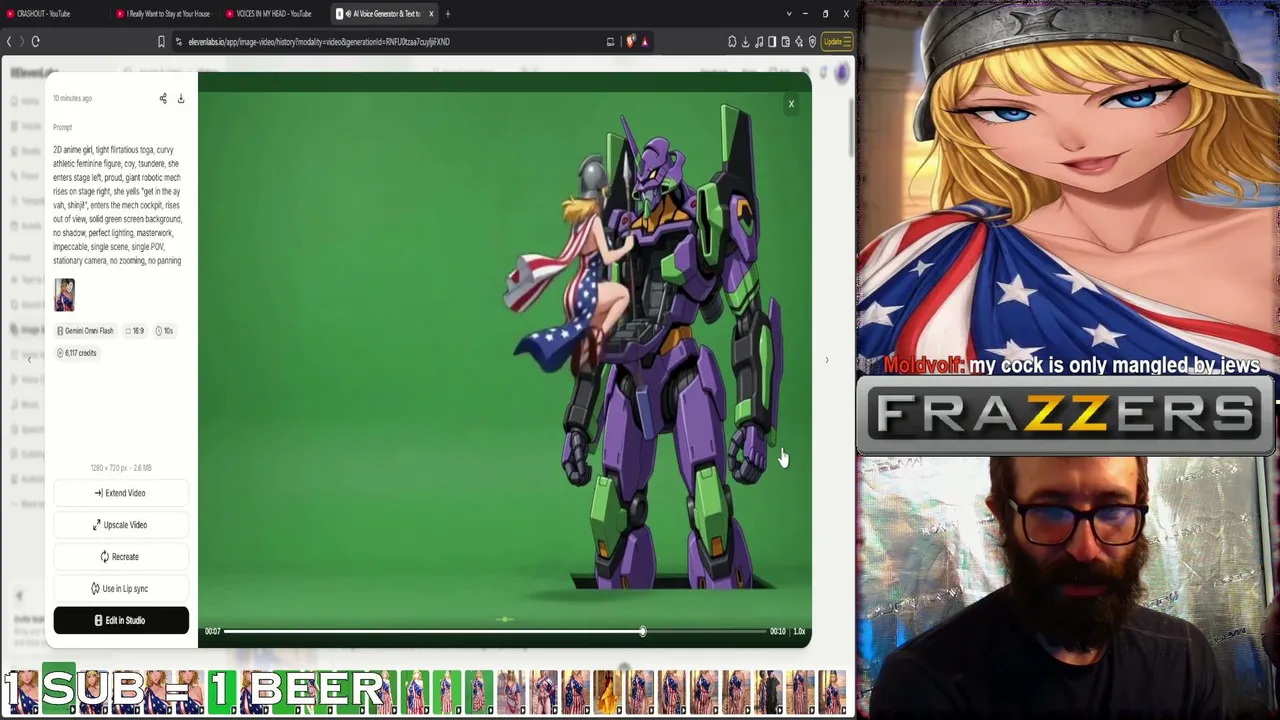Click the 10s duration chip
Image resolution: width=1280 pixels, height=720 pixels.
point(165,330)
